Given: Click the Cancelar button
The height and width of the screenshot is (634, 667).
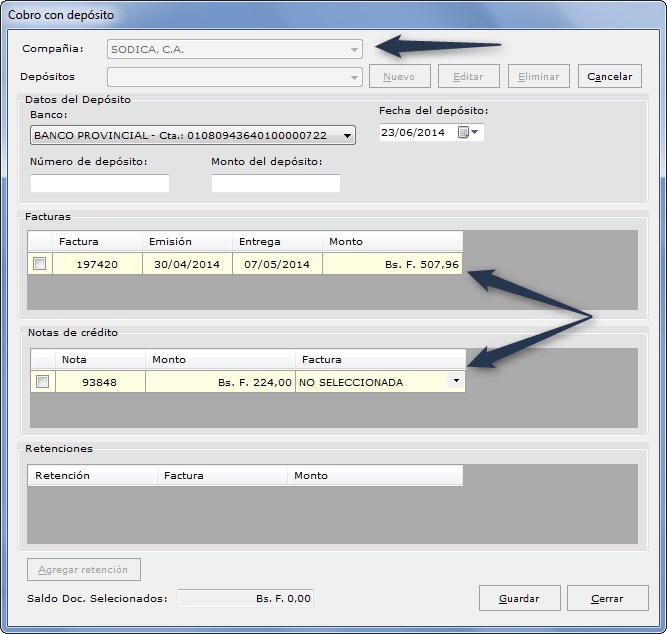Looking at the screenshot, I should (x=610, y=77).
